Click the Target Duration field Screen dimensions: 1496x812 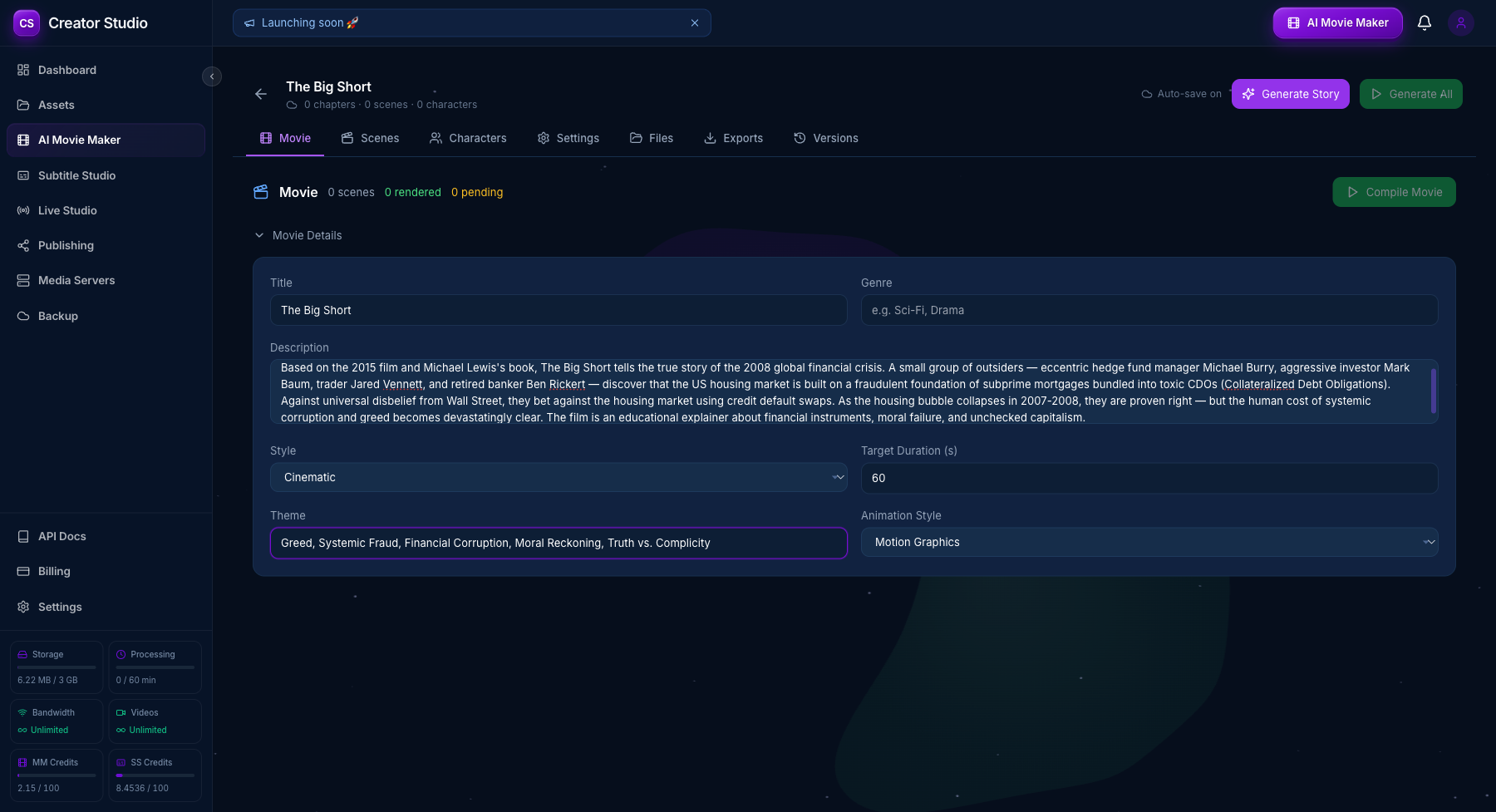[x=1149, y=478]
